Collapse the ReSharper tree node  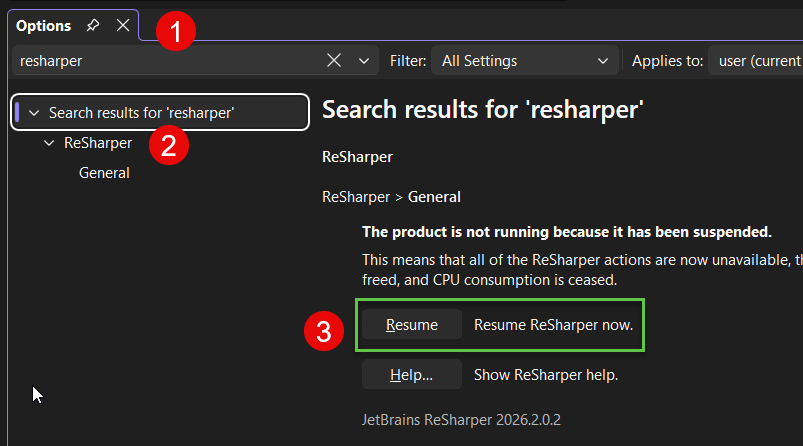[49, 143]
